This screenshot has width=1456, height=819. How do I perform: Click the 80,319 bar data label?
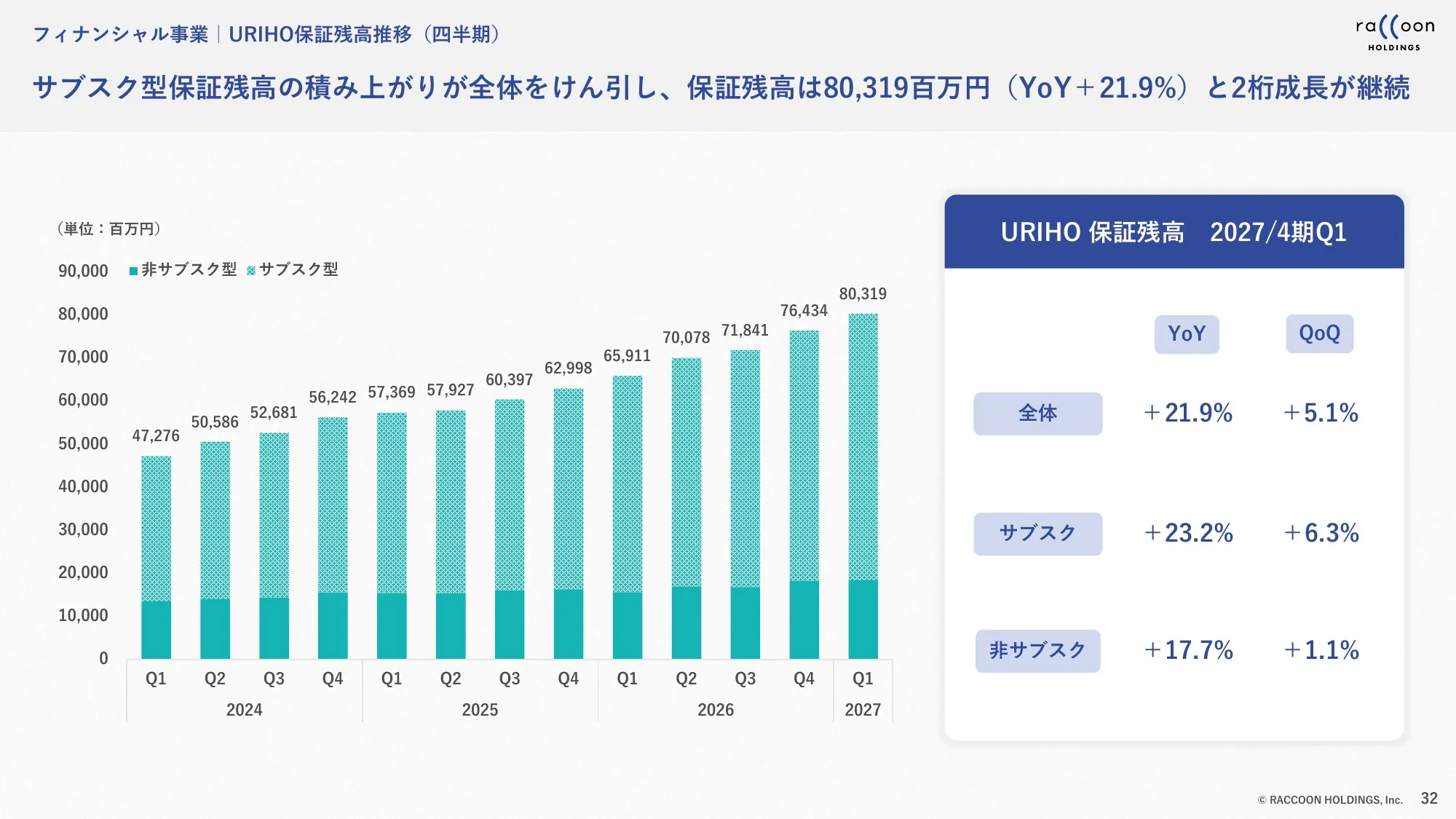[x=863, y=294]
